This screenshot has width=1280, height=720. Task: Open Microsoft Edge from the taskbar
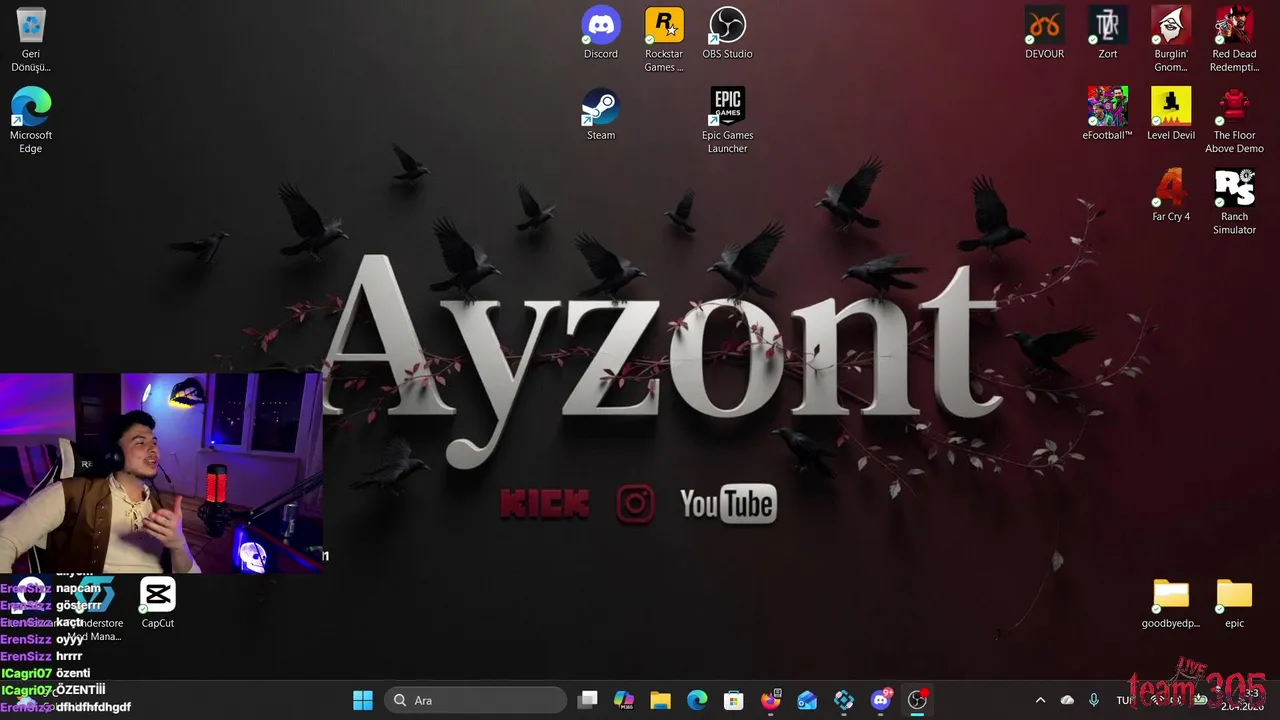(x=697, y=700)
